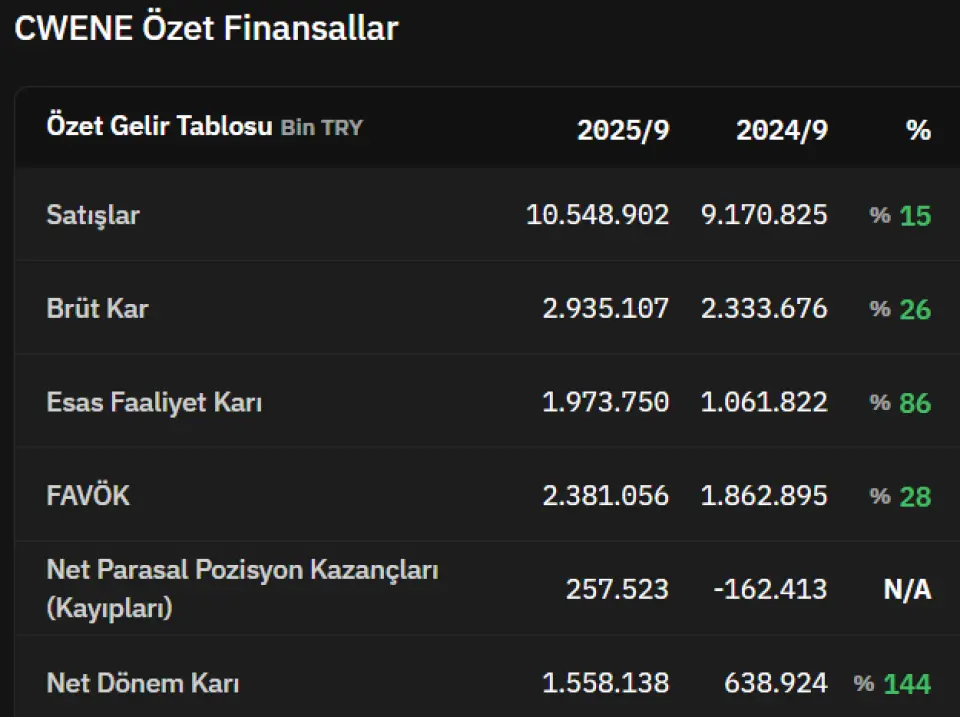
Task: Select the Net Dönem Karı row label
Action: pyautogui.click(x=143, y=683)
